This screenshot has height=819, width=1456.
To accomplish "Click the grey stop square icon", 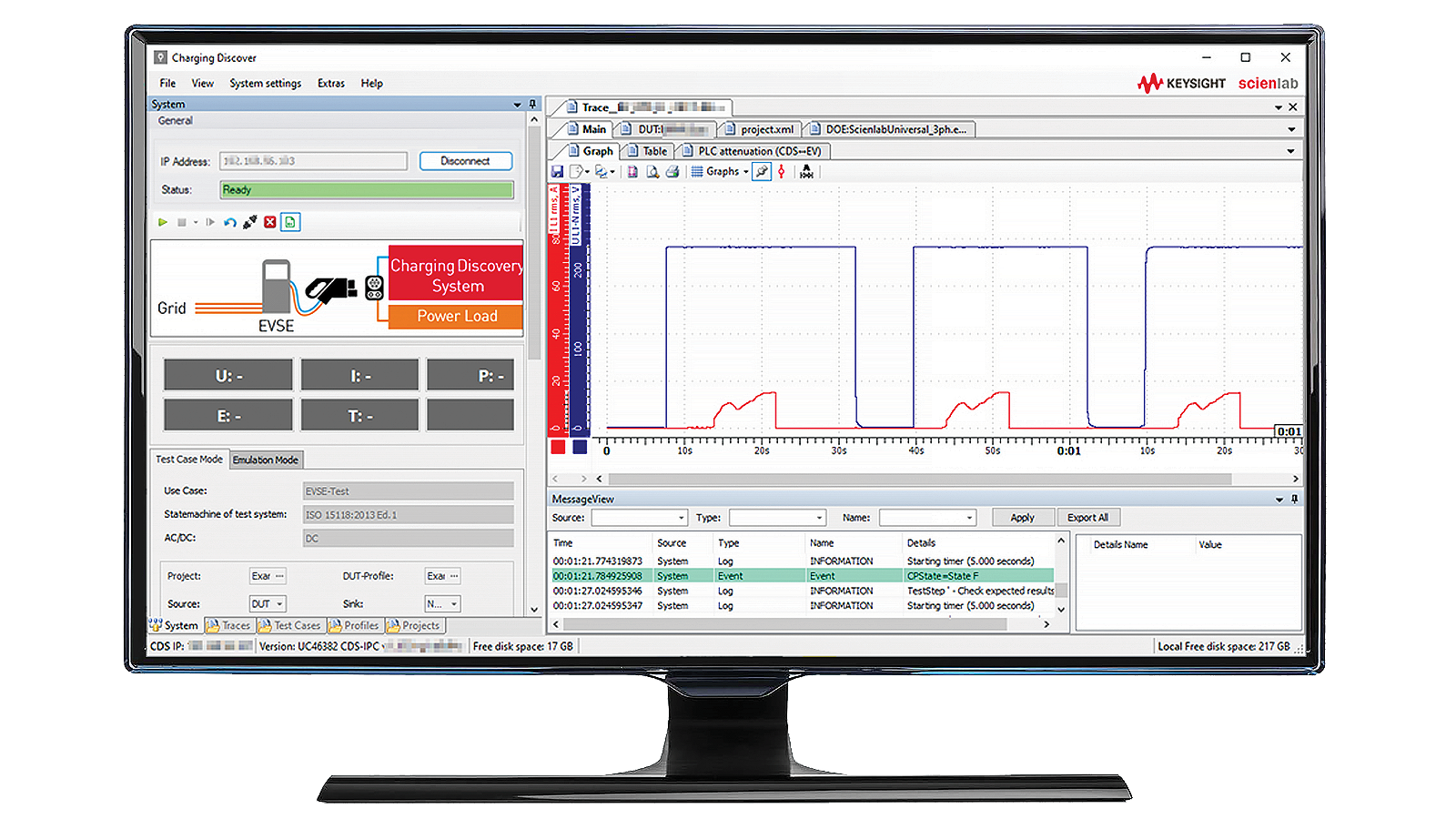I will (182, 222).
